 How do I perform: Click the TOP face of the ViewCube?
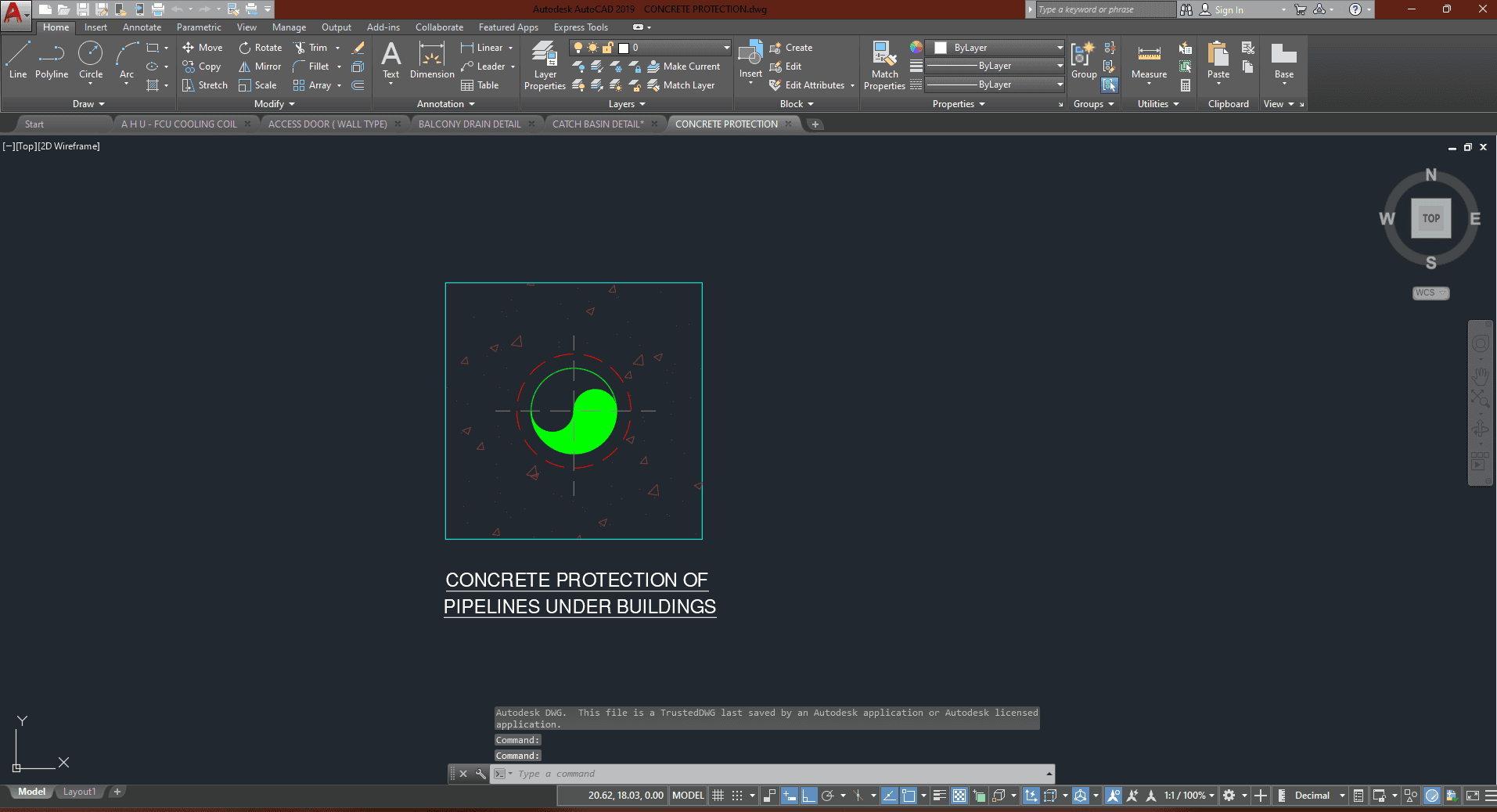pyautogui.click(x=1430, y=218)
